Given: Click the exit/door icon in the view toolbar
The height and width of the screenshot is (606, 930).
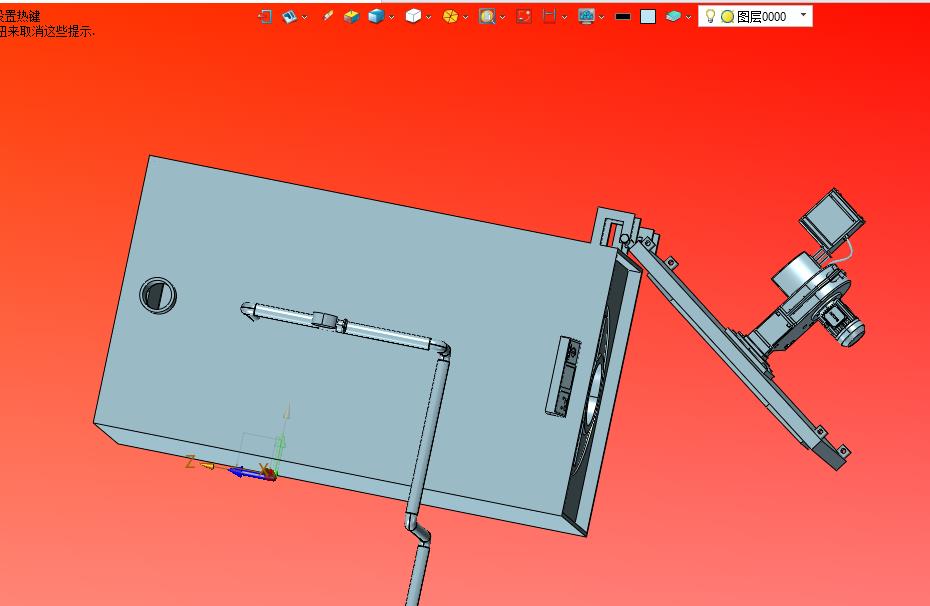Looking at the screenshot, I should [x=265, y=17].
